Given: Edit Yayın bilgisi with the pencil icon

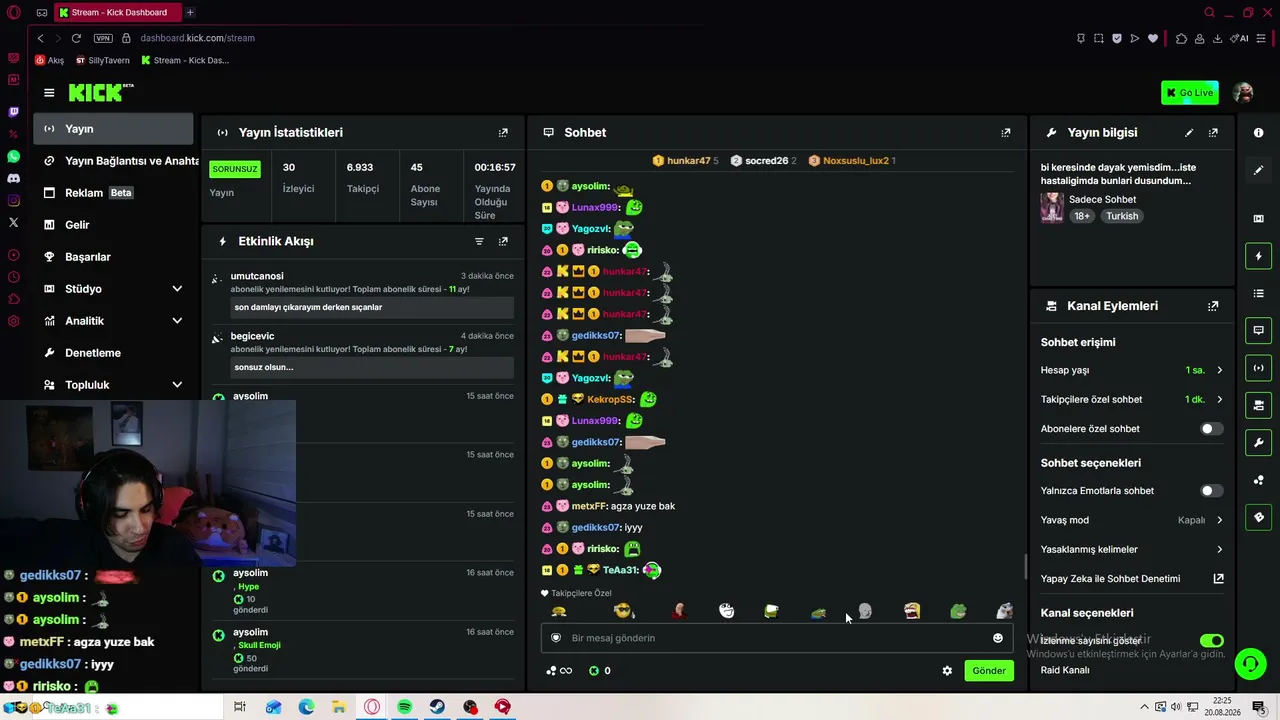Looking at the screenshot, I should (1189, 132).
